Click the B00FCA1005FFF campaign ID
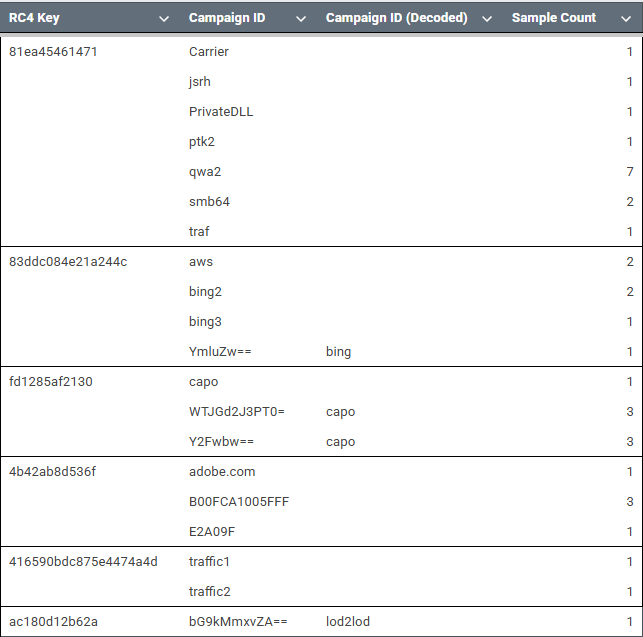 tap(239, 502)
